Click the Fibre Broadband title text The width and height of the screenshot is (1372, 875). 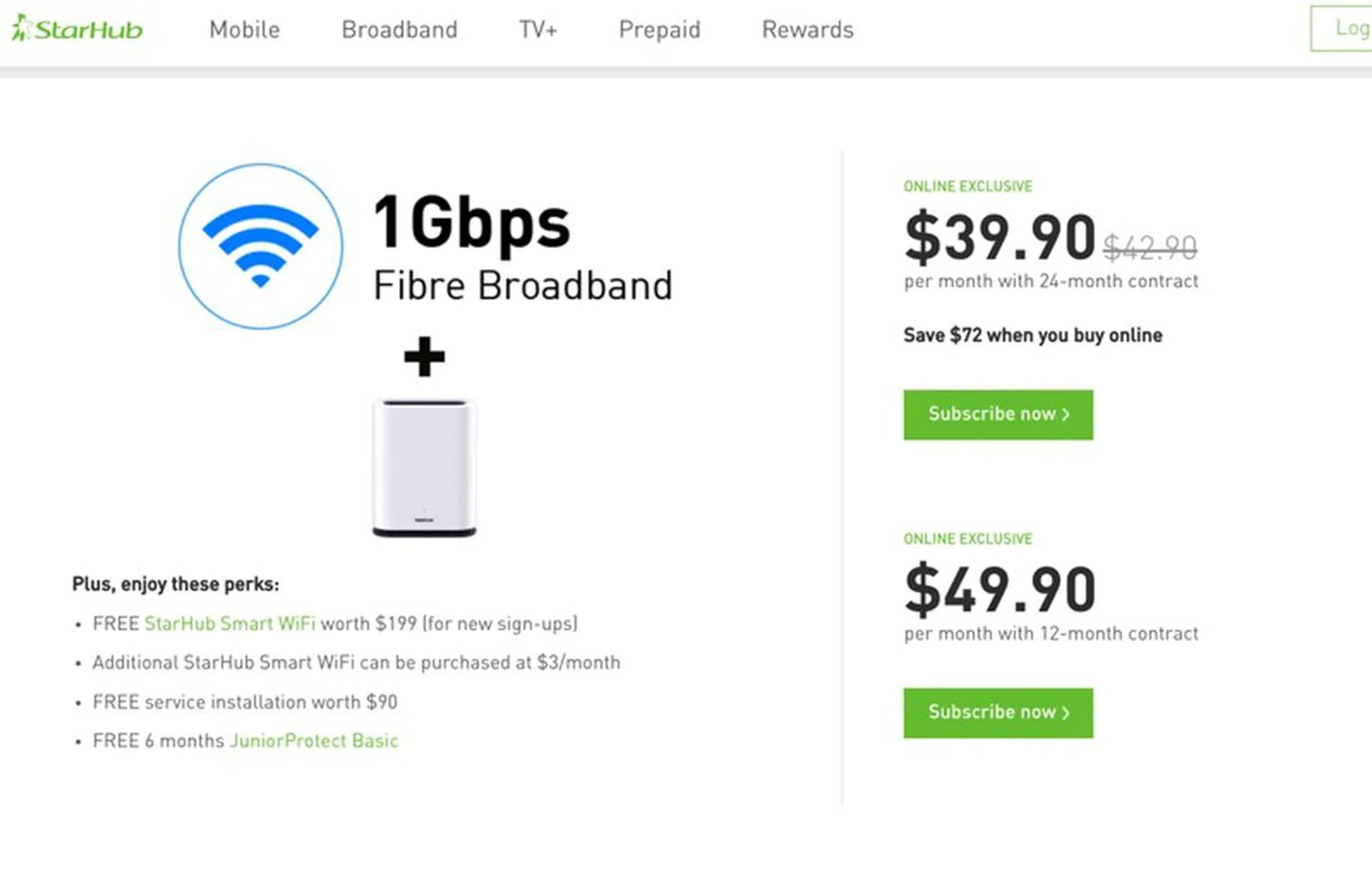coord(522,286)
